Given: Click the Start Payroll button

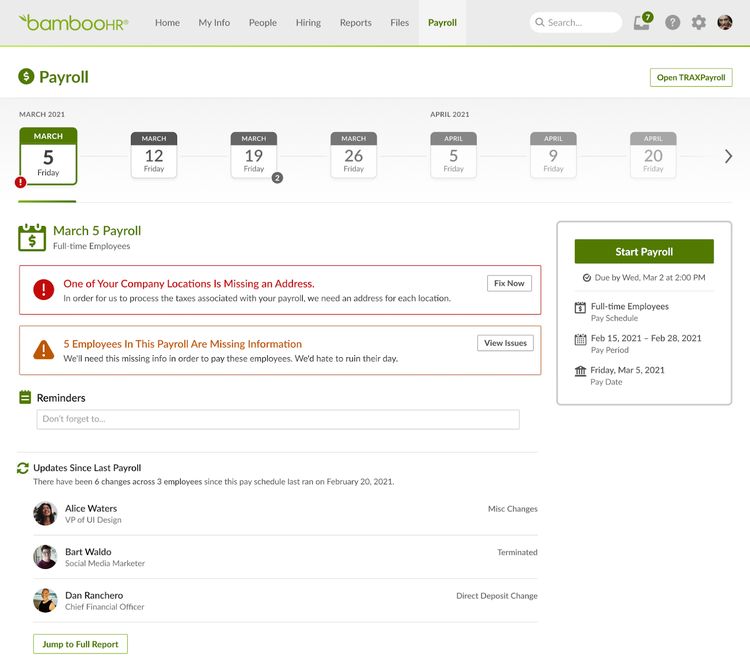Looking at the screenshot, I should (644, 251).
